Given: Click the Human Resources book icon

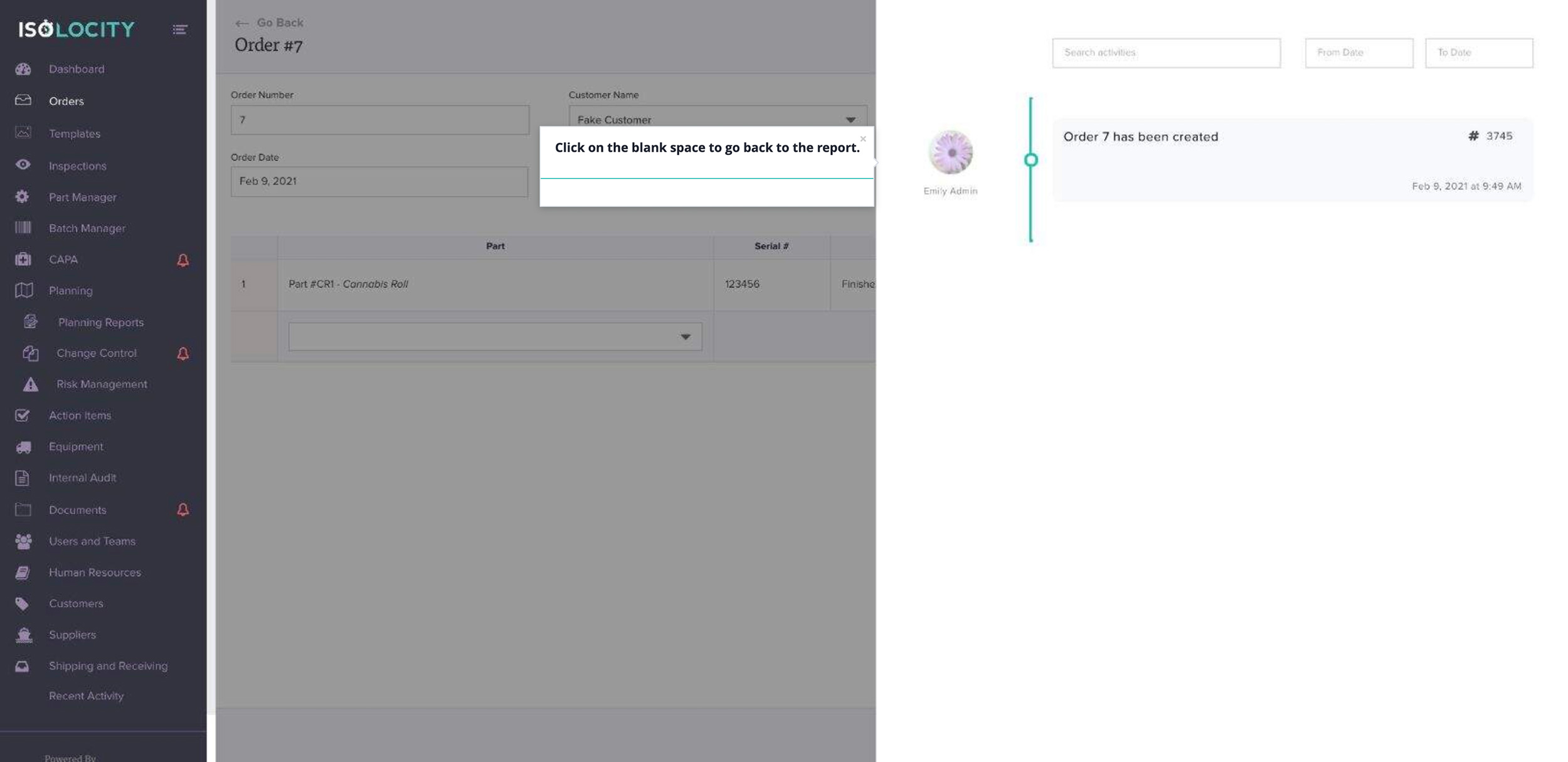Looking at the screenshot, I should click(x=23, y=572).
